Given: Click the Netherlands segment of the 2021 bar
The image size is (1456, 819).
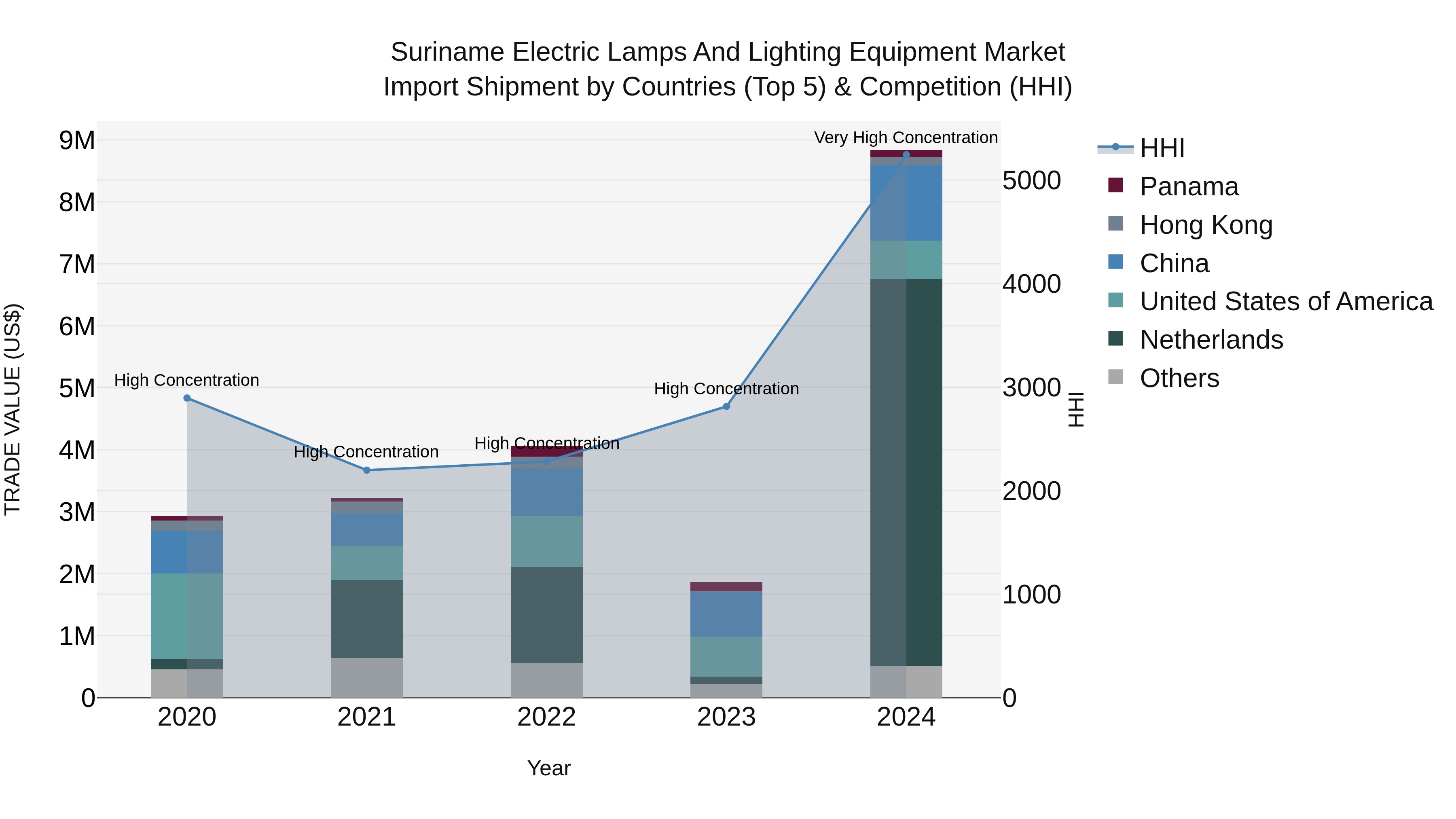Looking at the screenshot, I should pos(367,619).
